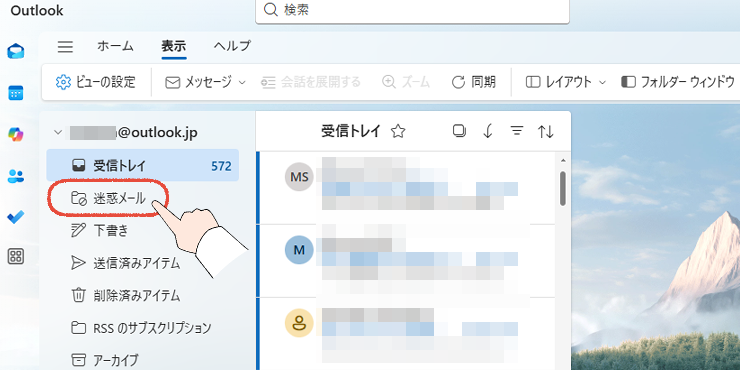Open the 迷惑メール folder

[109, 199]
